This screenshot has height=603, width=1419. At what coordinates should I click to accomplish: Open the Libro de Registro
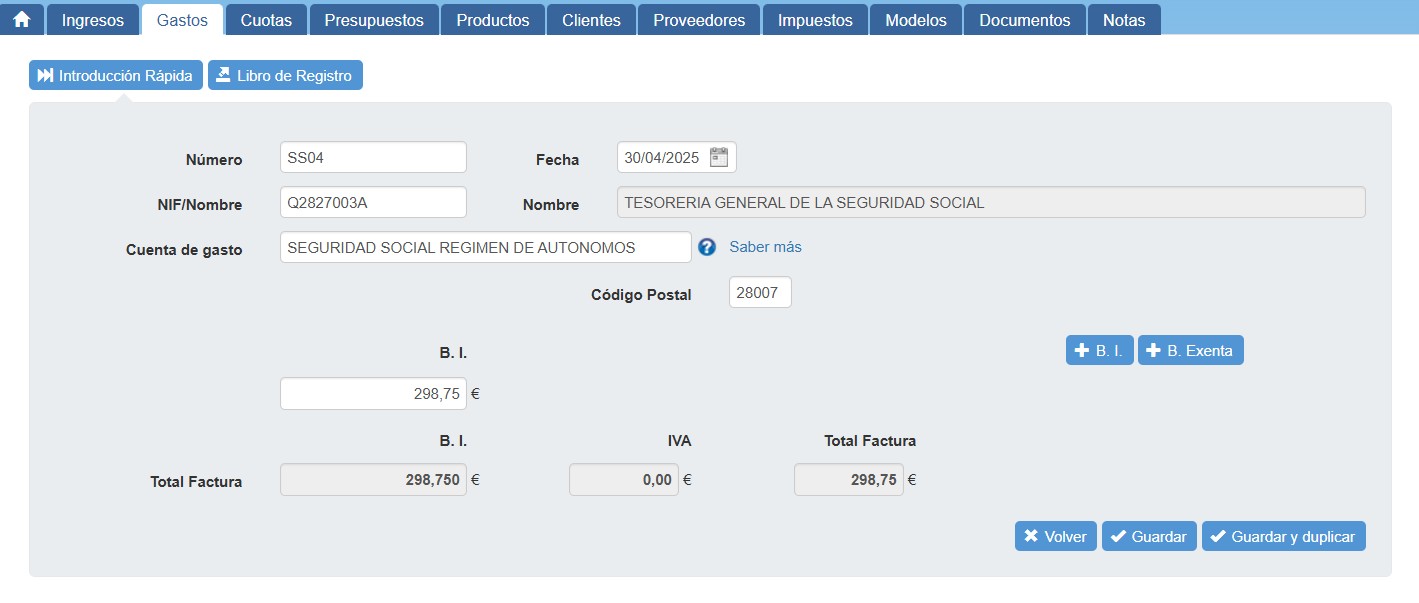click(285, 75)
